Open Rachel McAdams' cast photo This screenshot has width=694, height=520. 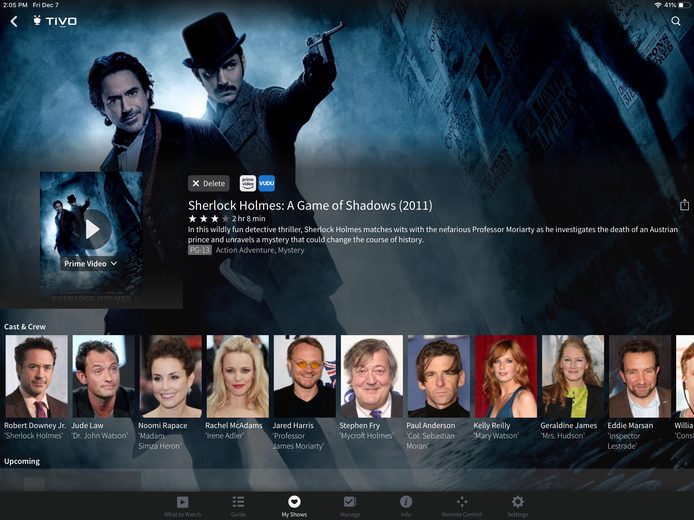pyautogui.click(x=238, y=376)
